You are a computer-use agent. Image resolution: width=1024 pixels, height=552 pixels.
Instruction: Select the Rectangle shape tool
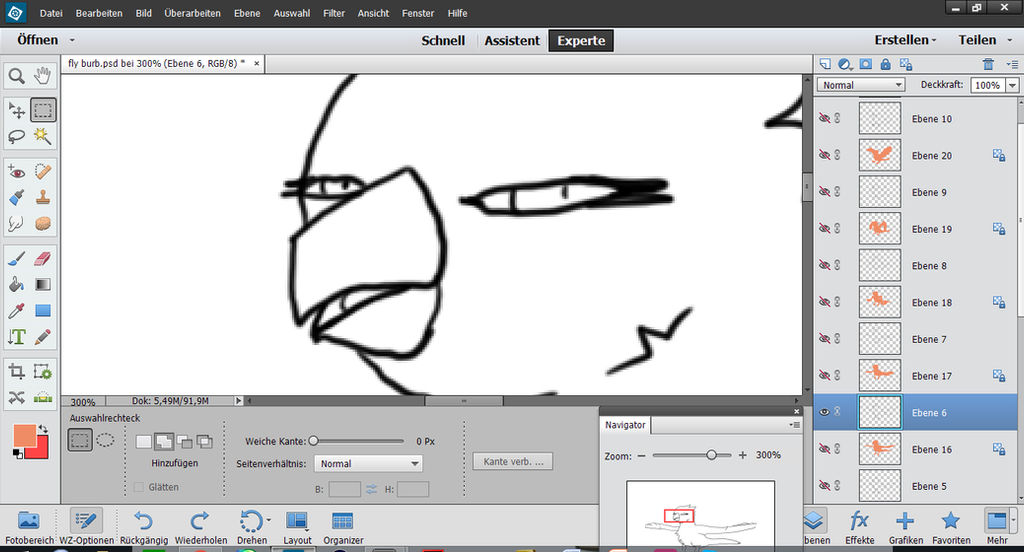coord(42,311)
